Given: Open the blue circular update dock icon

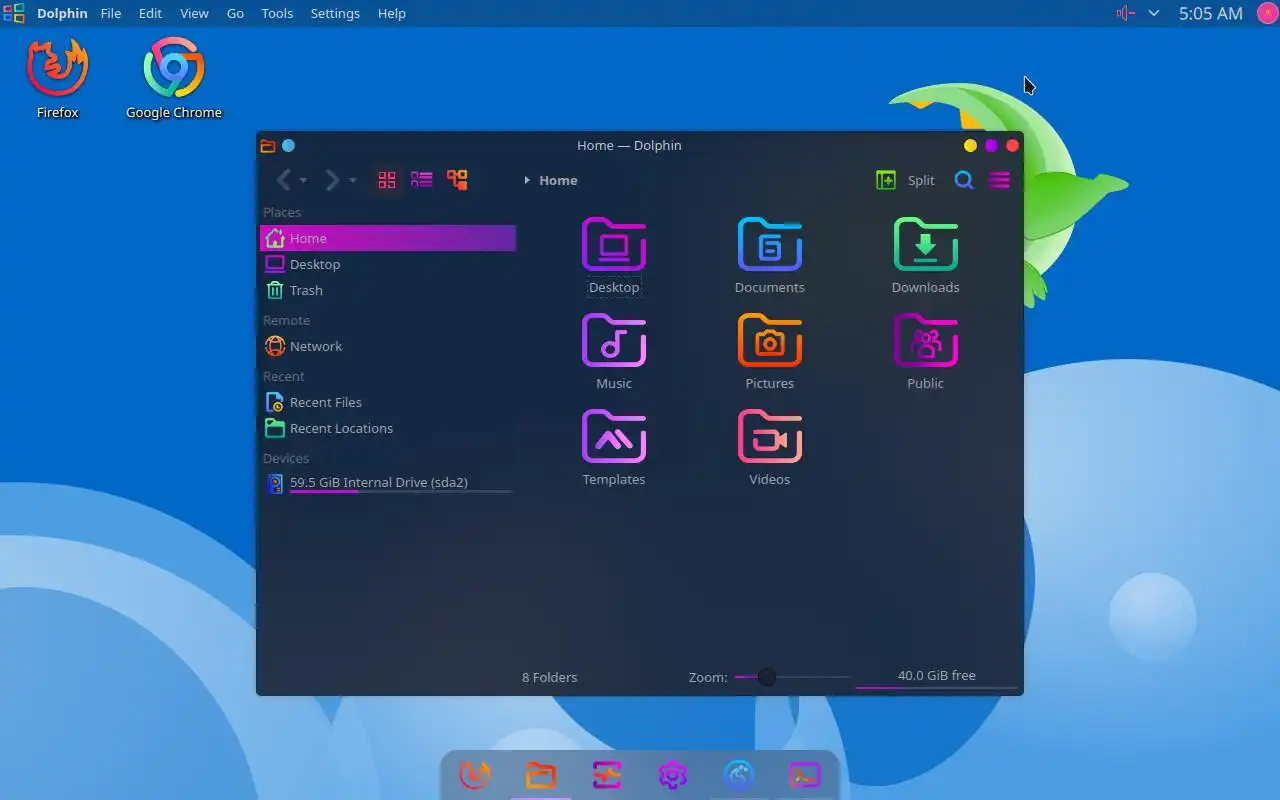Looking at the screenshot, I should click(739, 775).
